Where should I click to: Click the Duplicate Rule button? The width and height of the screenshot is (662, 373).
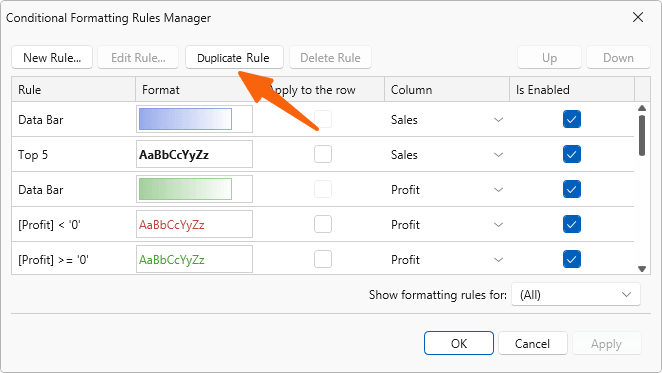pos(234,57)
